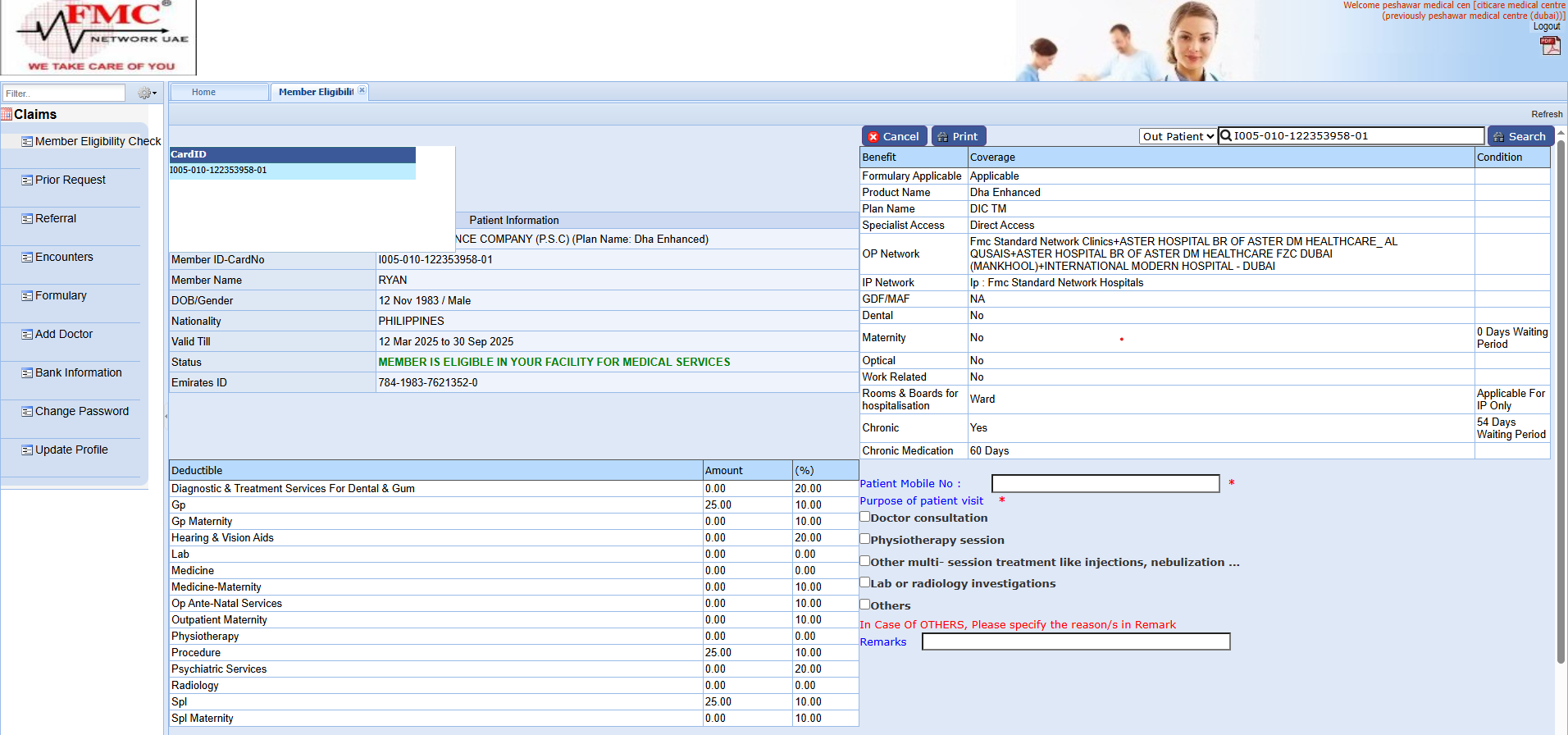The width and height of the screenshot is (1568, 735).
Task: Check the Doctor consultation checkbox
Action: click(864, 517)
